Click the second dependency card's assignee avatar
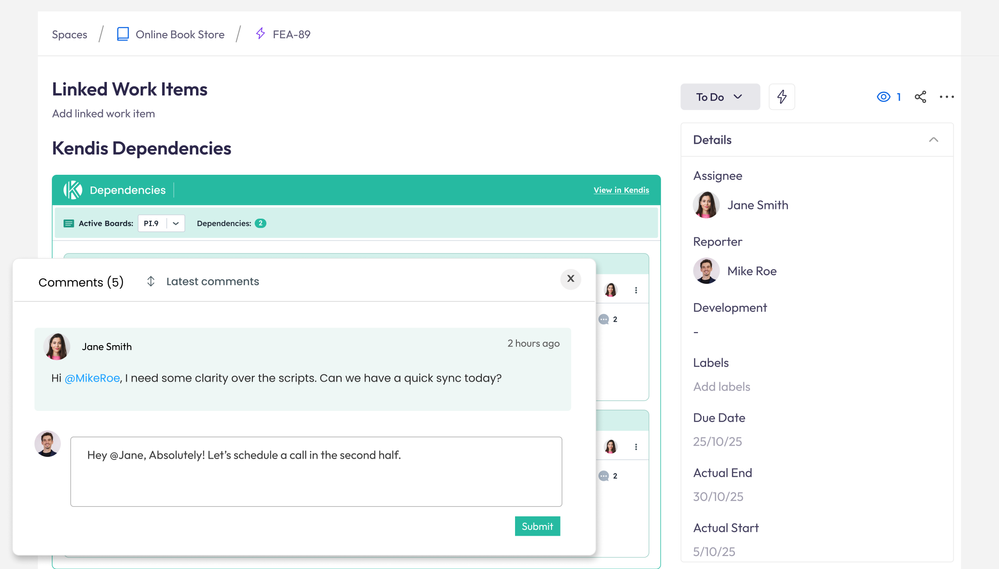The image size is (999, 569). pos(610,447)
